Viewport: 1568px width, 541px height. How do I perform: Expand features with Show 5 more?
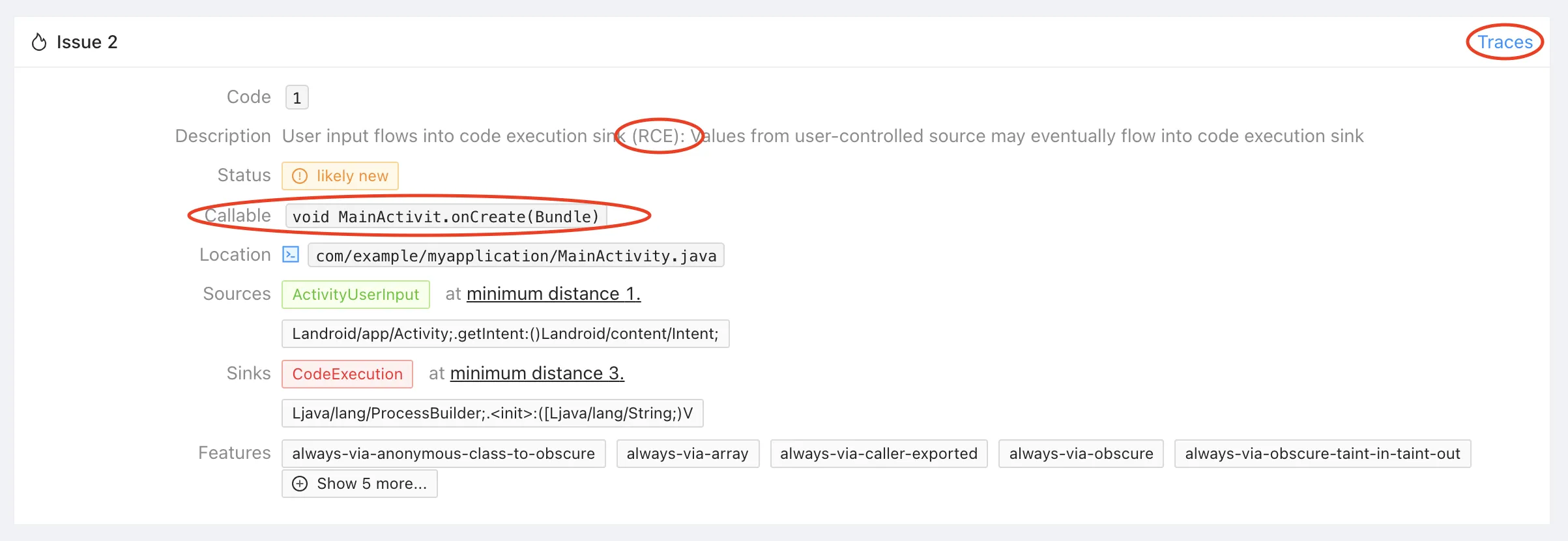[x=360, y=484]
